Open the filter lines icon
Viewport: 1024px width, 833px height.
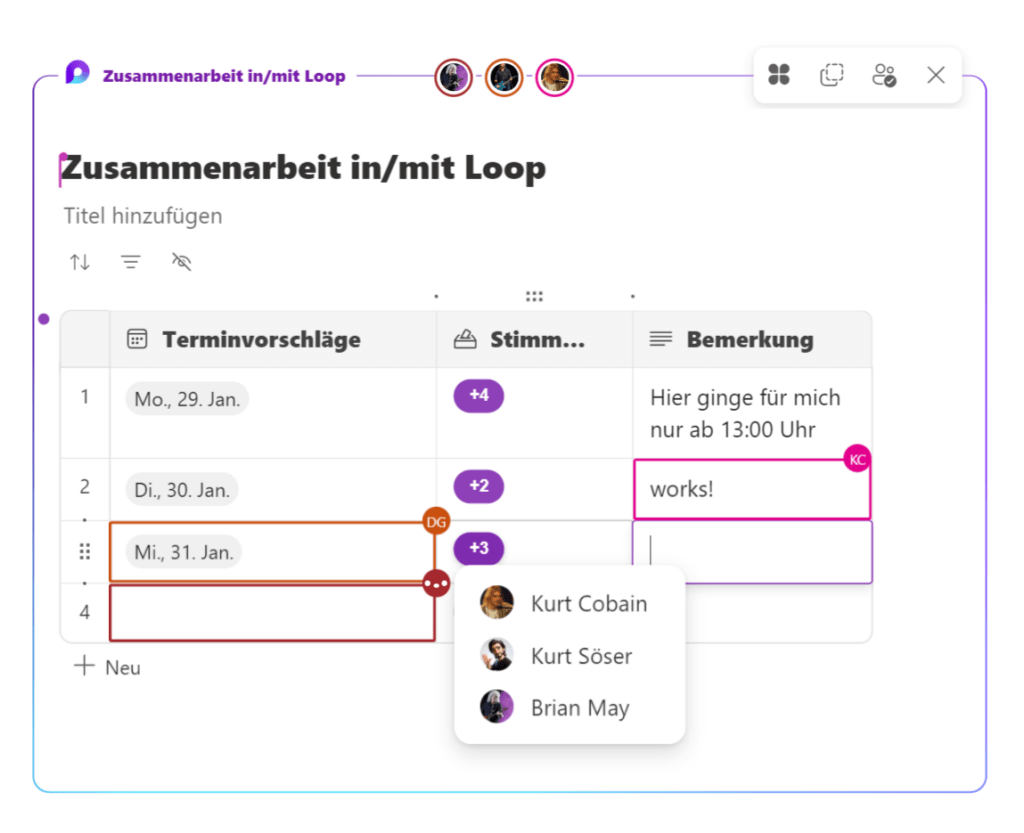click(x=131, y=262)
